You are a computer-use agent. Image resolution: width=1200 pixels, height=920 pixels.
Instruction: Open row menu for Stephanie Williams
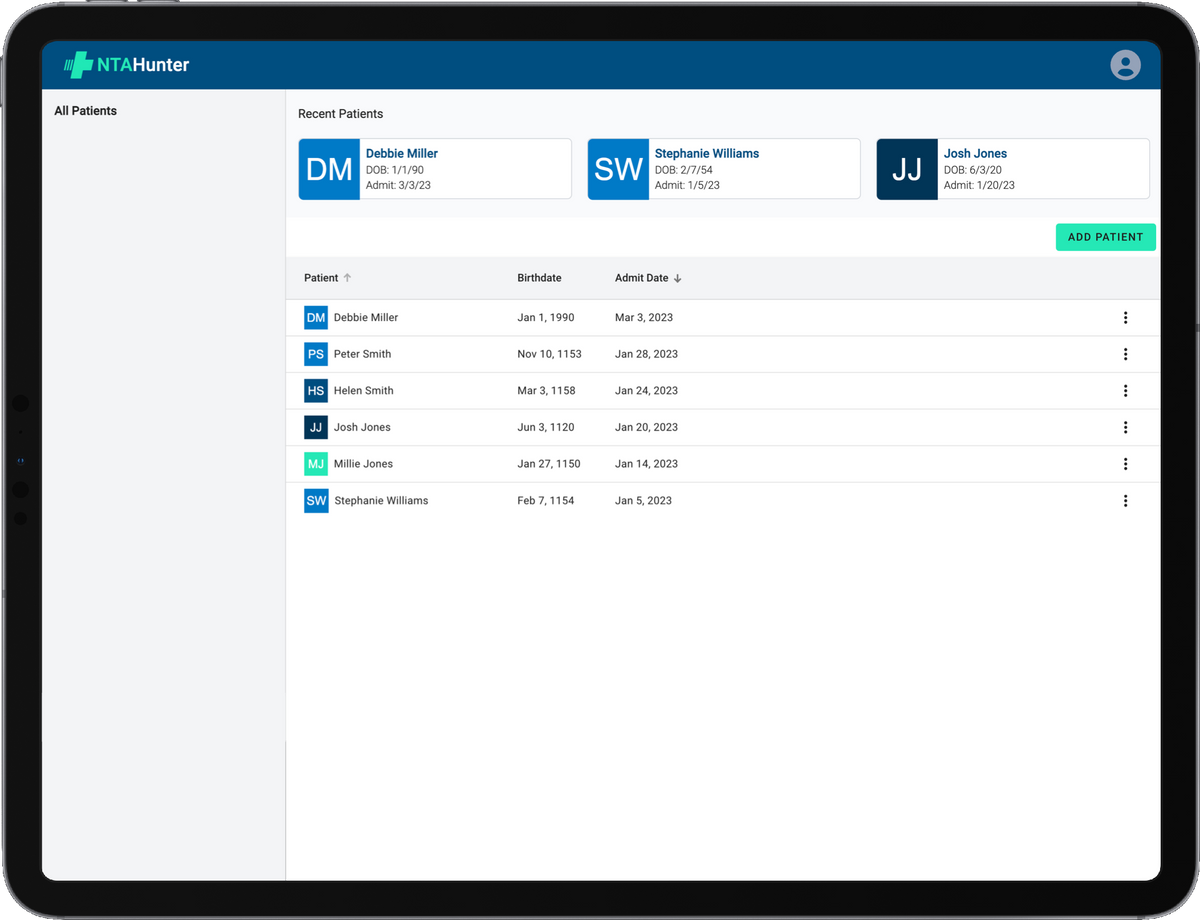pyautogui.click(x=1125, y=501)
